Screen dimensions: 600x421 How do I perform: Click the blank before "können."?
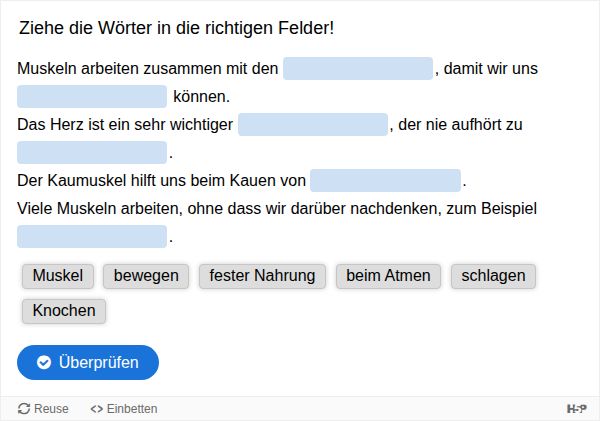(92, 97)
